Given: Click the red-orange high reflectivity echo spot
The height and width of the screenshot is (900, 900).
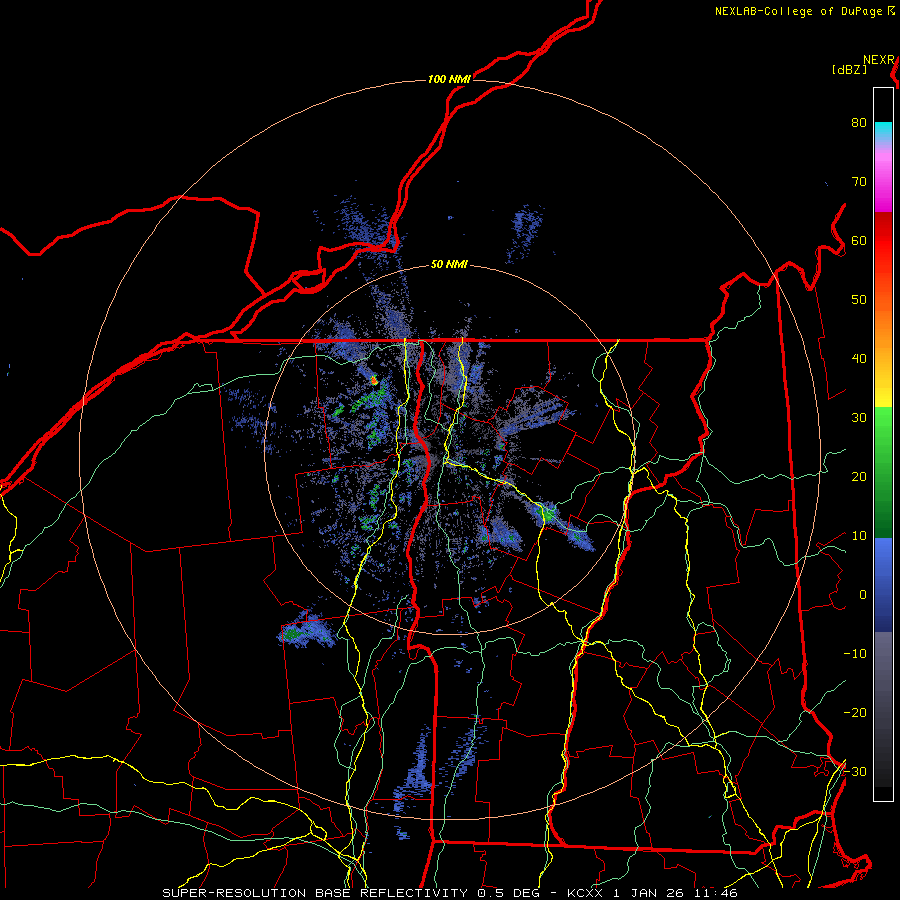Looking at the screenshot, I should click(374, 379).
